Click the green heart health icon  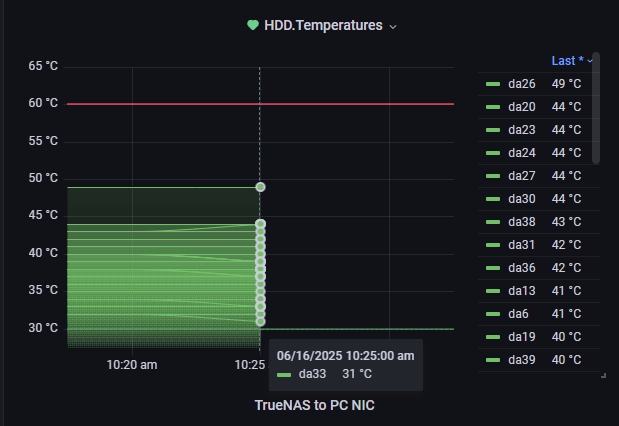tap(253, 25)
